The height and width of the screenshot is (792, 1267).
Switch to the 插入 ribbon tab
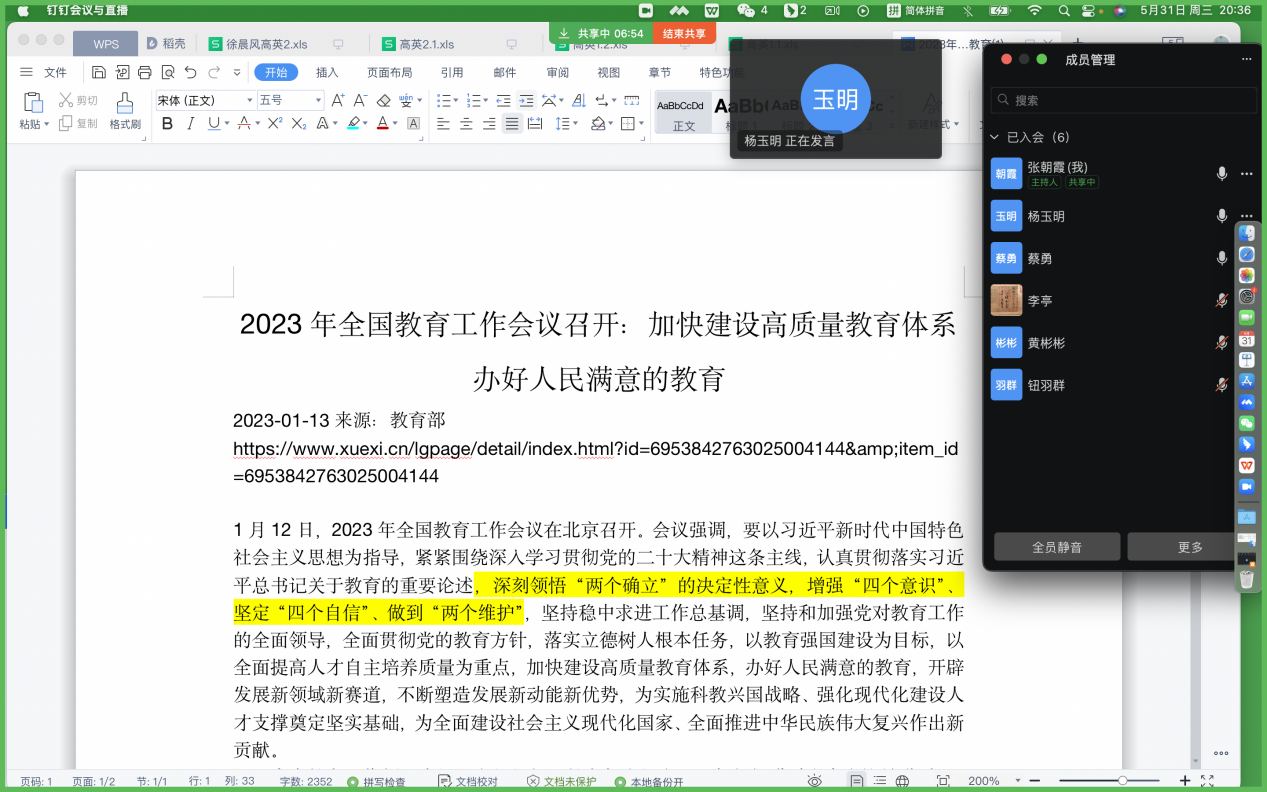tap(327, 72)
